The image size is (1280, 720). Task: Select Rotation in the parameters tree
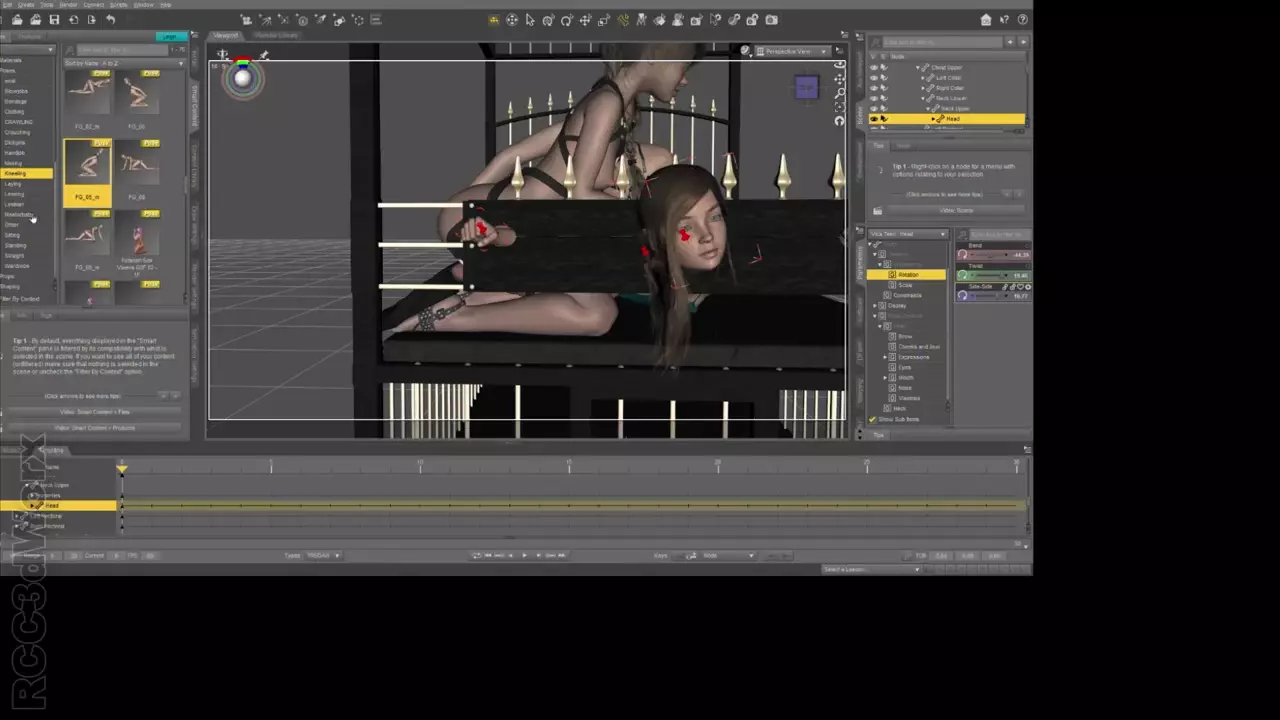click(908, 274)
